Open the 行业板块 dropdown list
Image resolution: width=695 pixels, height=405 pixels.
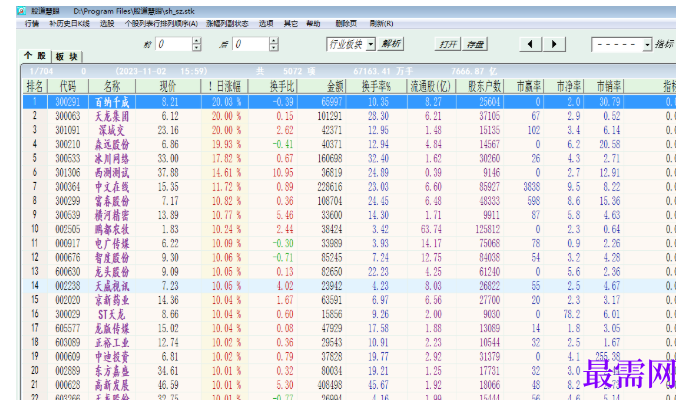[x=371, y=44]
